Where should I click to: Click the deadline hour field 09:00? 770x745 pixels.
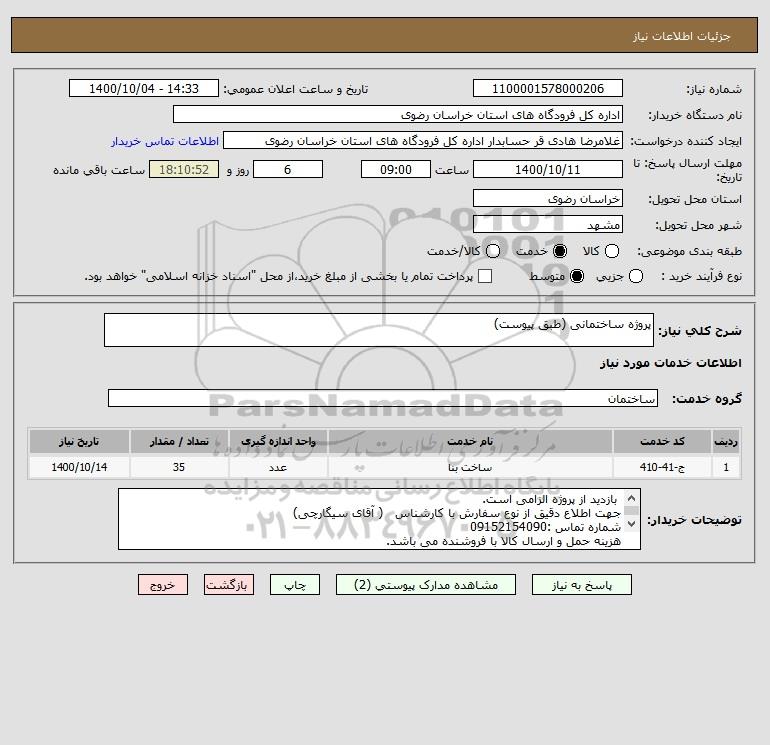(x=396, y=169)
